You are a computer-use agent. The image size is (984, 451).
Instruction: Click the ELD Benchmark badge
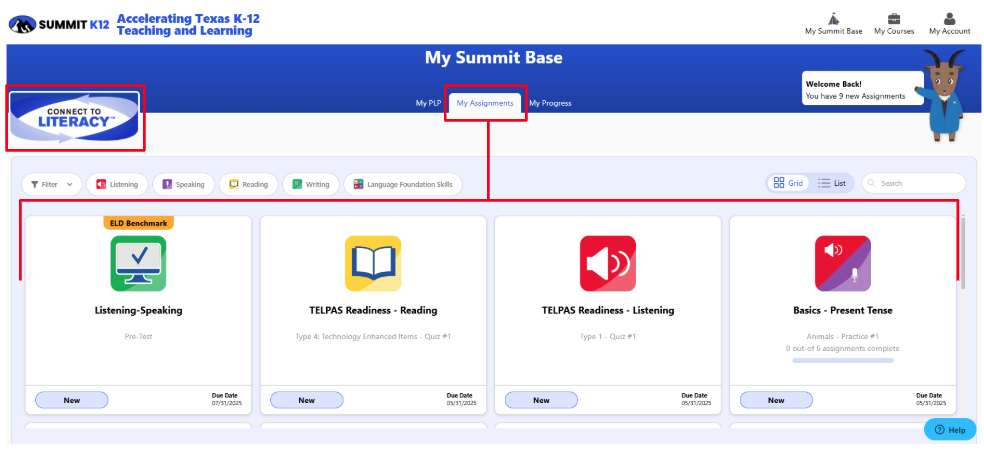tap(138, 223)
